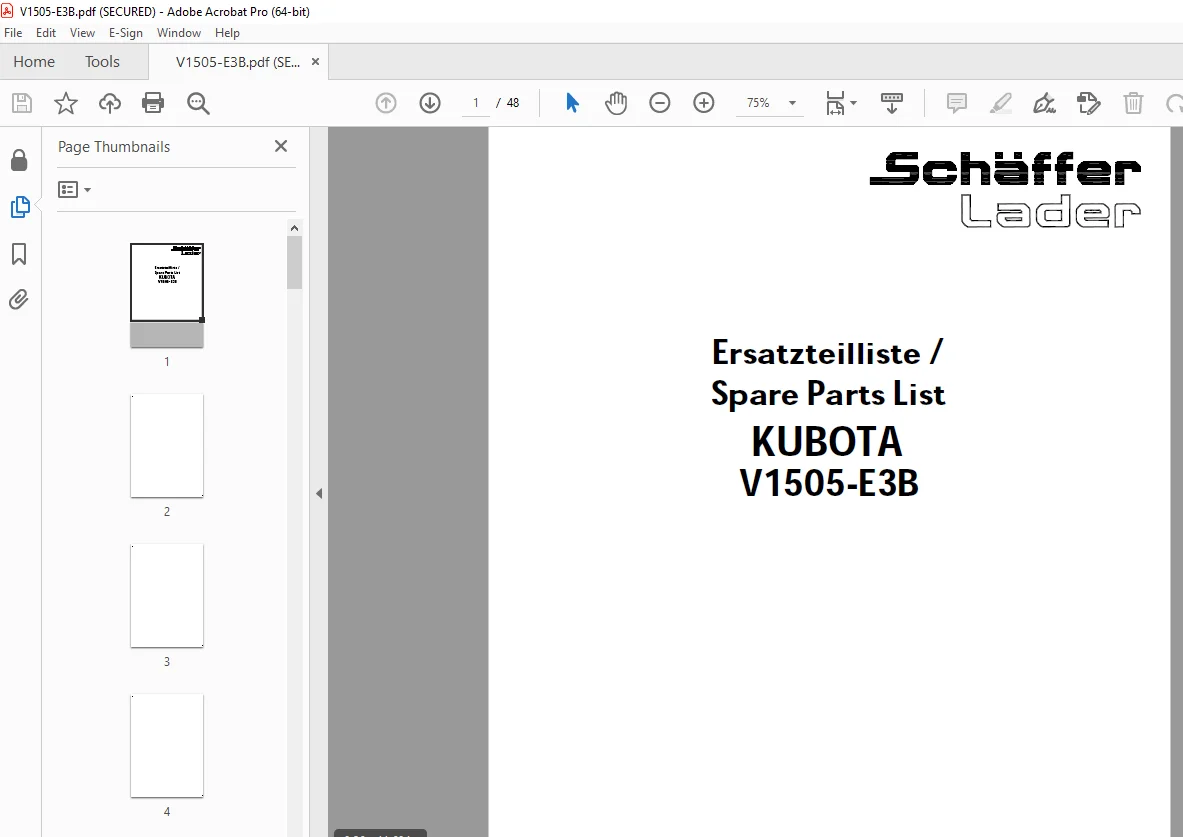Click the thumbnails panel scrollbar thumb
Viewport: 1183px width, 837px height.
coord(294,263)
